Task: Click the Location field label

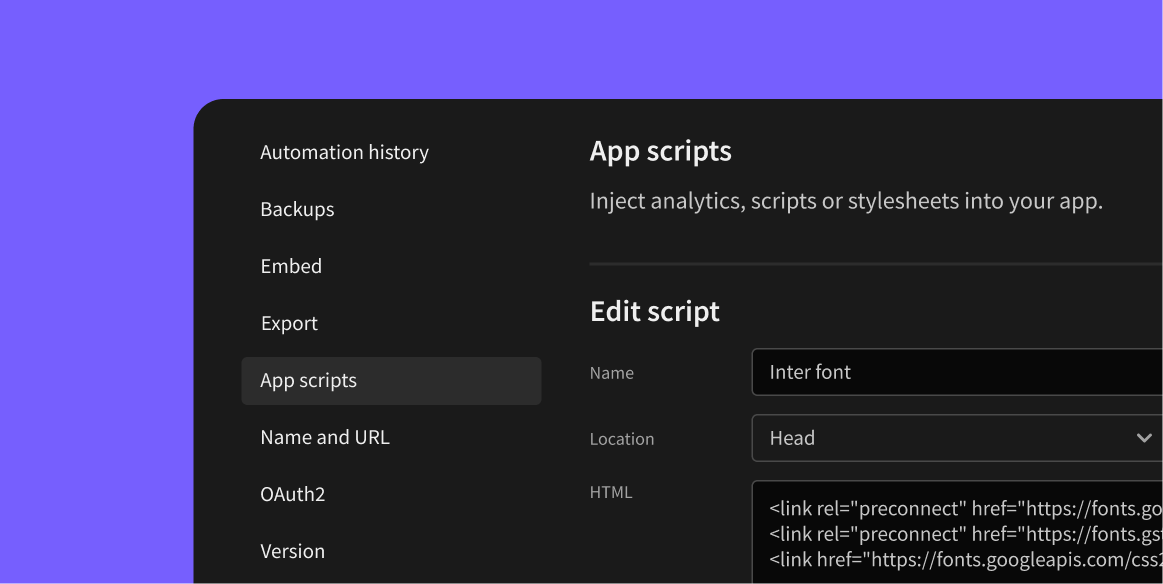Action: (x=622, y=438)
